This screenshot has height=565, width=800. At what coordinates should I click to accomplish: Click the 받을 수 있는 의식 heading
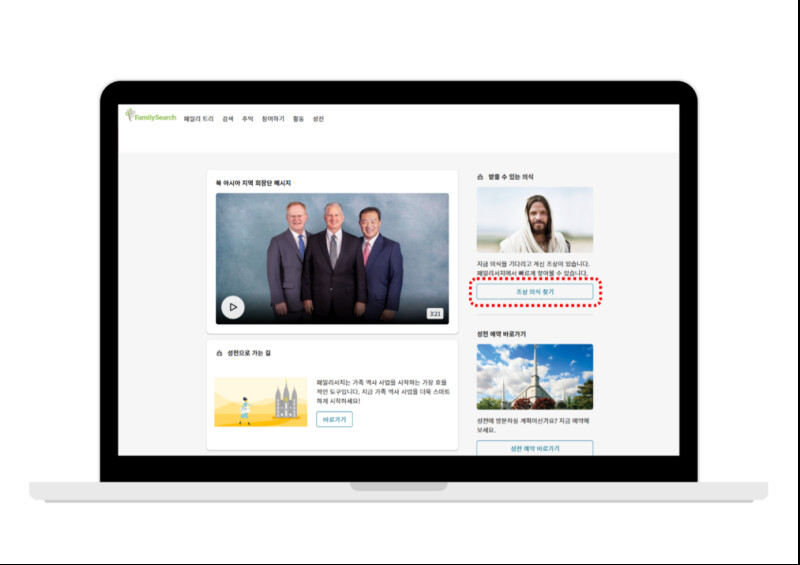(511, 177)
